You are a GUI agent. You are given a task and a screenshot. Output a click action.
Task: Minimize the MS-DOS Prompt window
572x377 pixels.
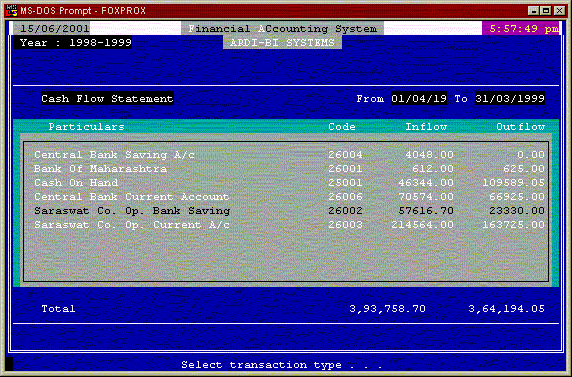(x=534, y=11)
